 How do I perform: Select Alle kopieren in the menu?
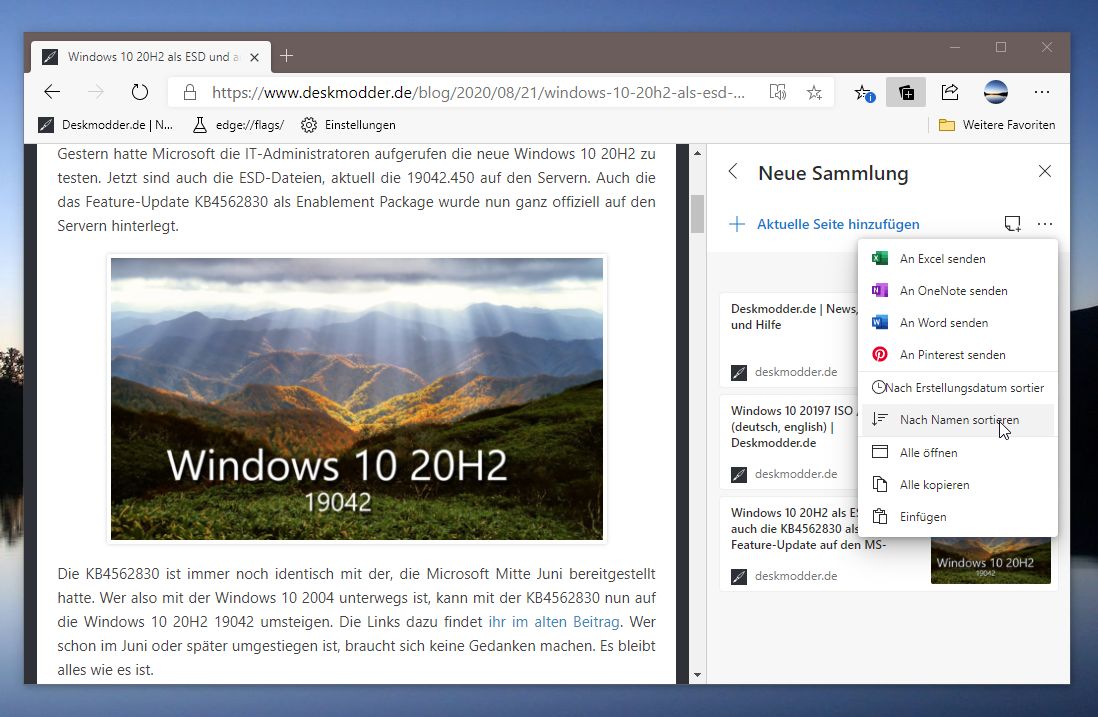[958, 485]
